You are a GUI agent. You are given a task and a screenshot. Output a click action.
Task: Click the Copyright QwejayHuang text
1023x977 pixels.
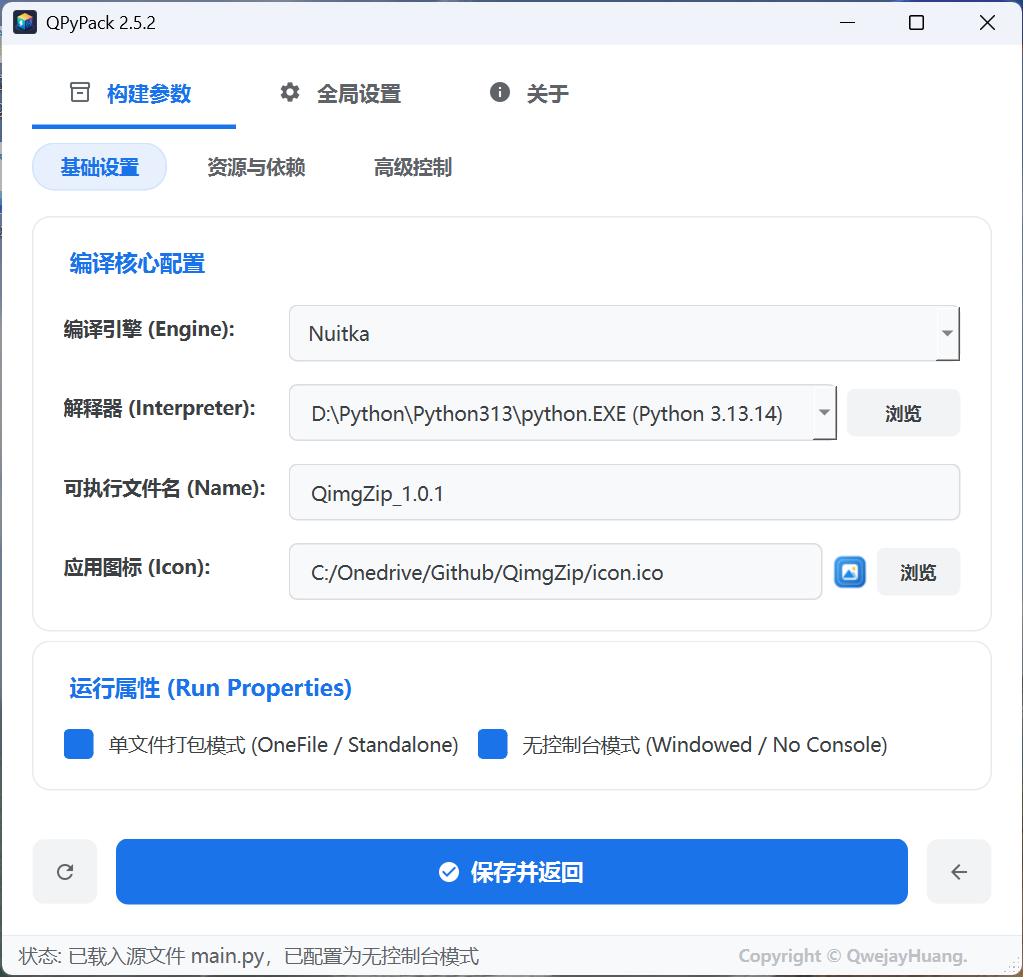click(x=853, y=956)
